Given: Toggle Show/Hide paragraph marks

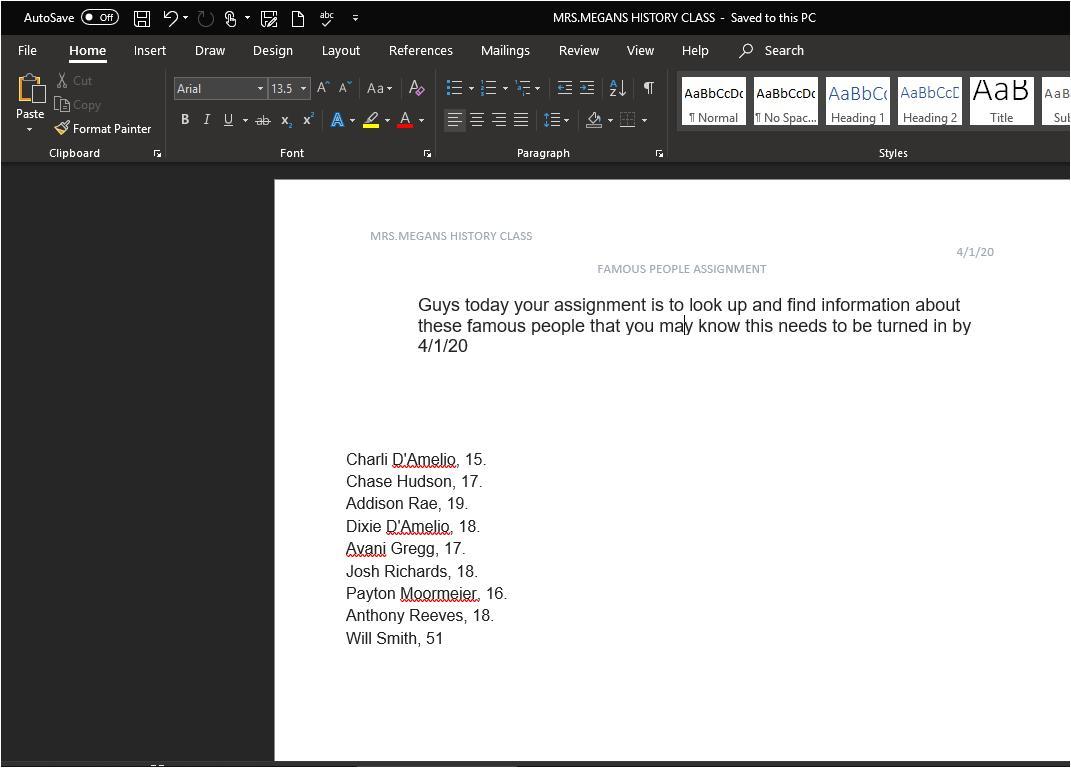Looking at the screenshot, I should click(648, 88).
